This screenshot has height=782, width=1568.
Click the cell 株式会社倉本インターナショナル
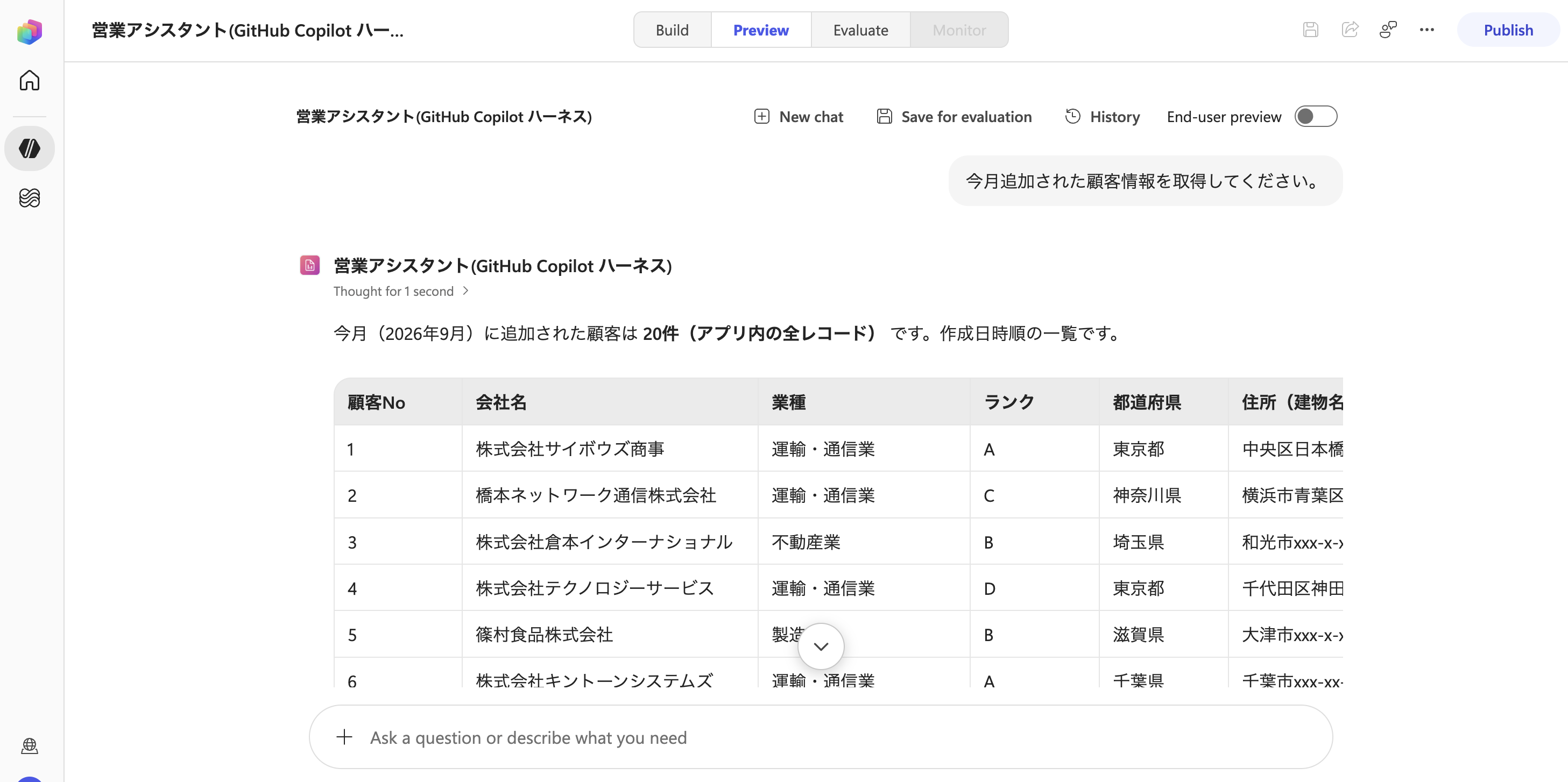[x=610, y=542]
